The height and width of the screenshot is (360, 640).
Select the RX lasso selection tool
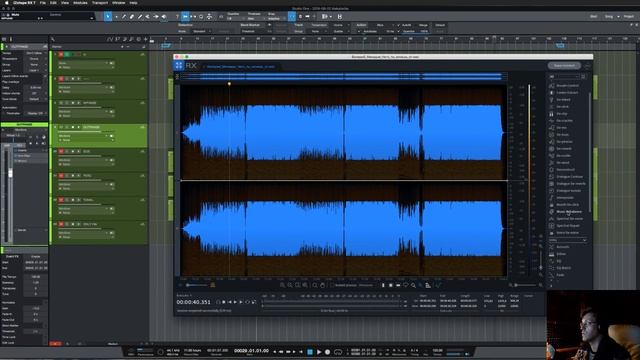pyautogui.click(x=406, y=285)
